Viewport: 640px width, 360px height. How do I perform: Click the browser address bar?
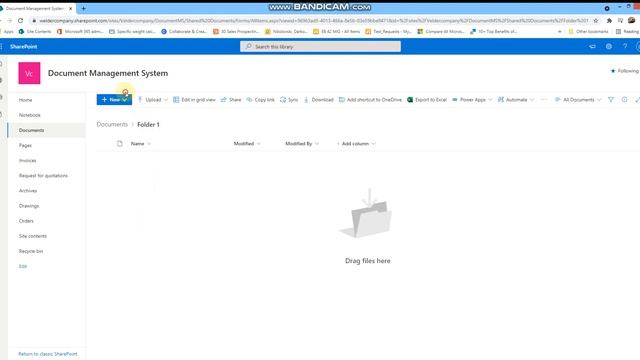pos(314,20)
